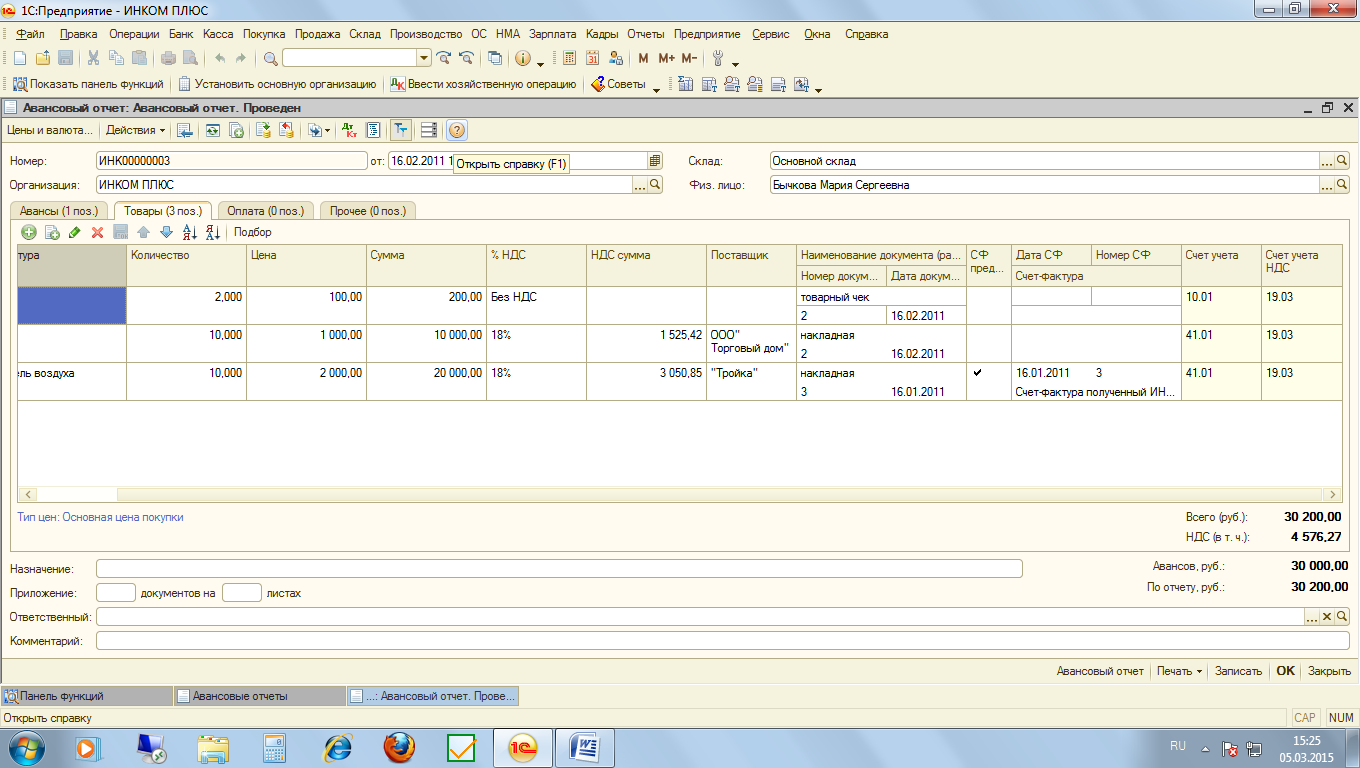
Task: Click the Количество column header
Action: (186, 265)
